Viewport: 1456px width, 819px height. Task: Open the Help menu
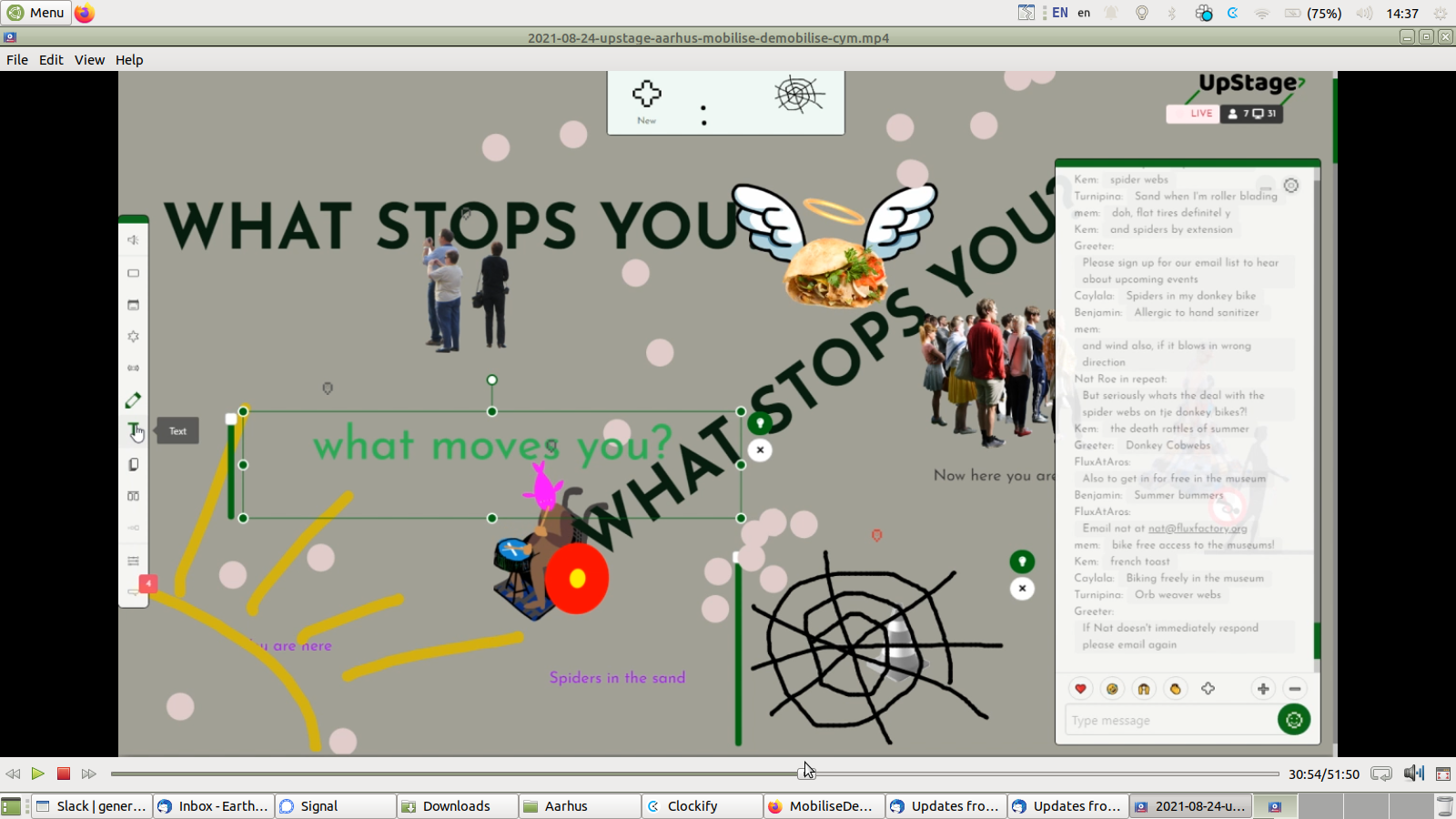click(129, 60)
